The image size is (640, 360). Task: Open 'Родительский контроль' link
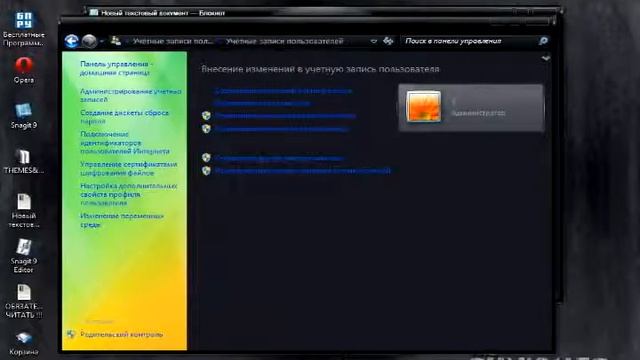tap(122, 334)
